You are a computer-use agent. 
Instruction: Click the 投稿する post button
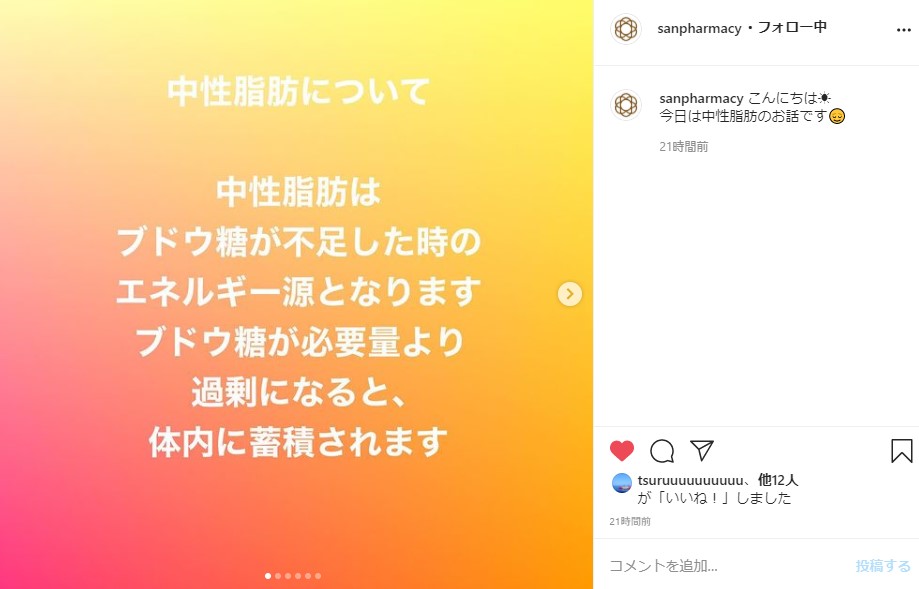click(883, 566)
